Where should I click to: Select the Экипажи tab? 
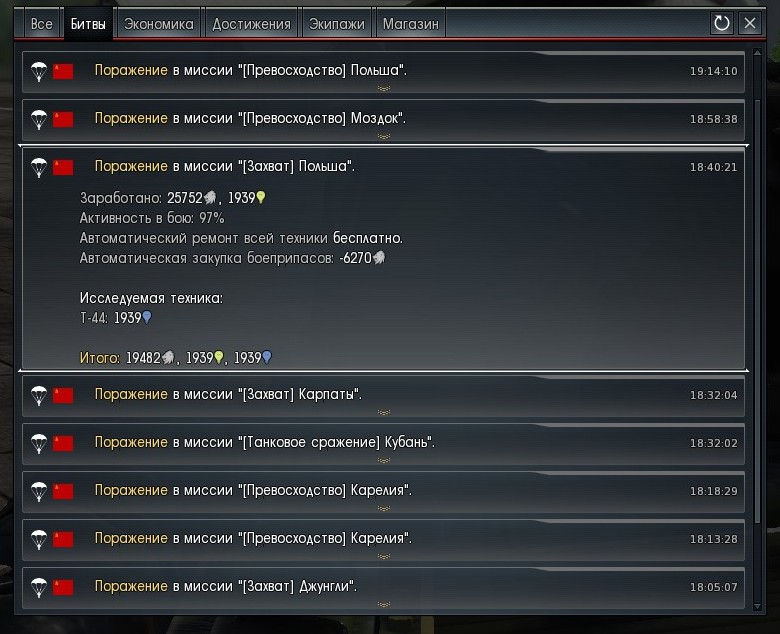click(x=337, y=24)
